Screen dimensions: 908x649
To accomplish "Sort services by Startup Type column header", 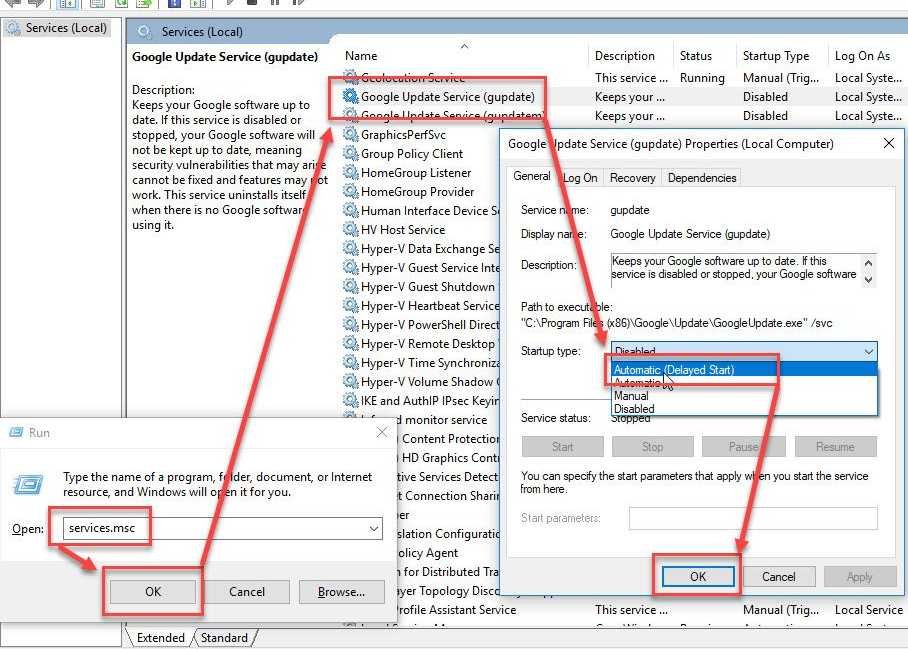I will (782, 56).
